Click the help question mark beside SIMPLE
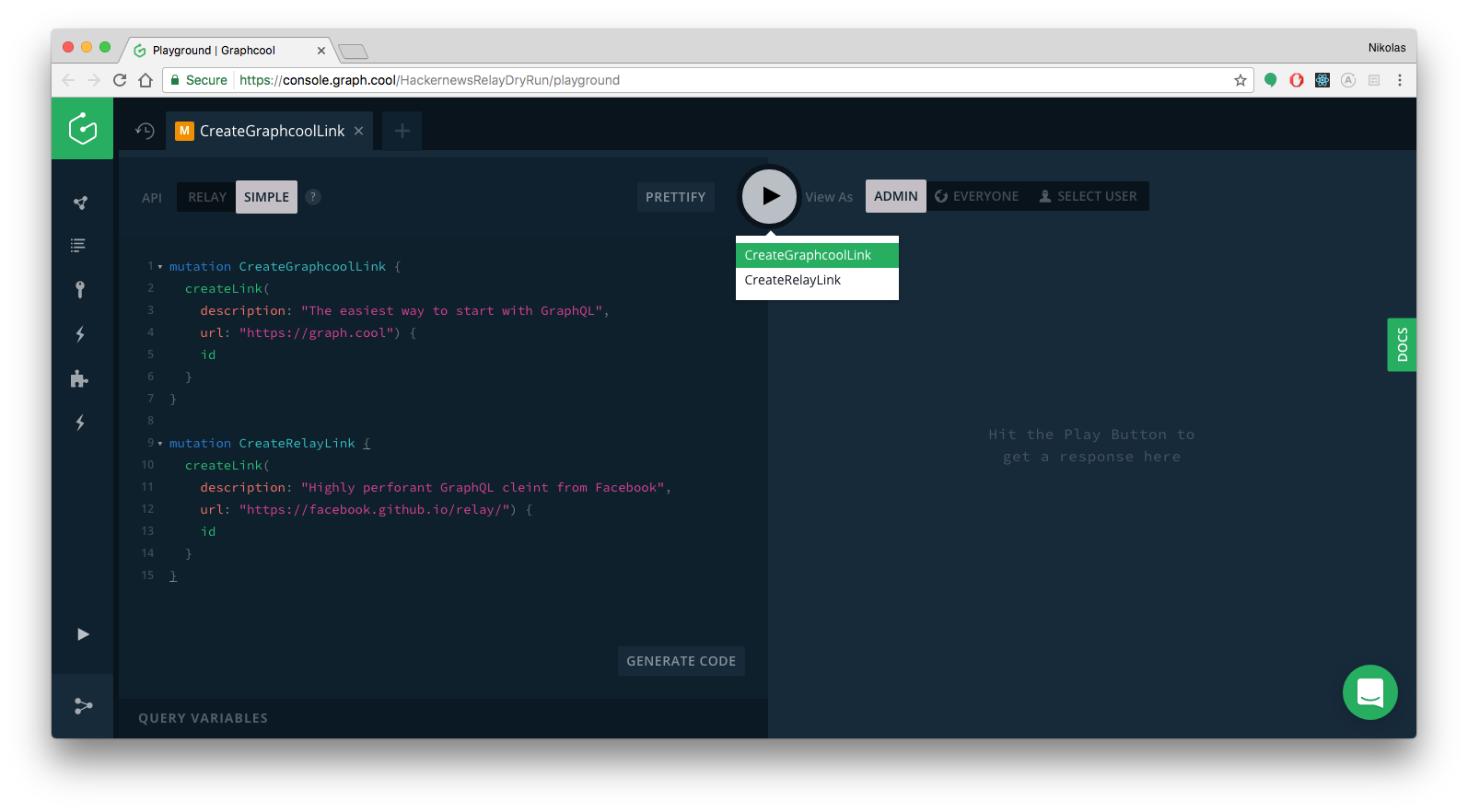 (x=313, y=197)
